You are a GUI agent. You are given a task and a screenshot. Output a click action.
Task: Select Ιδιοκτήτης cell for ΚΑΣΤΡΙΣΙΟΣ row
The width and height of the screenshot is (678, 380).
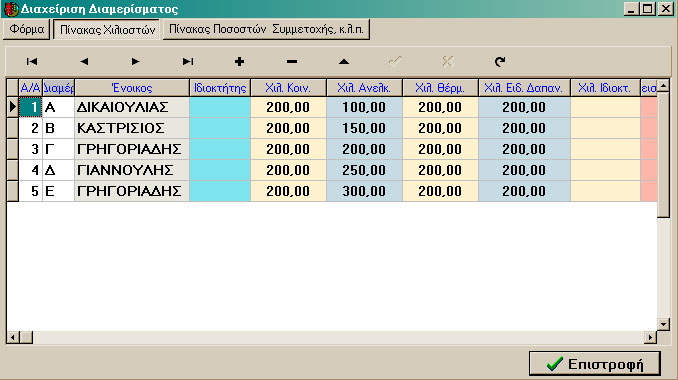pyautogui.click(x=220, y=128)
